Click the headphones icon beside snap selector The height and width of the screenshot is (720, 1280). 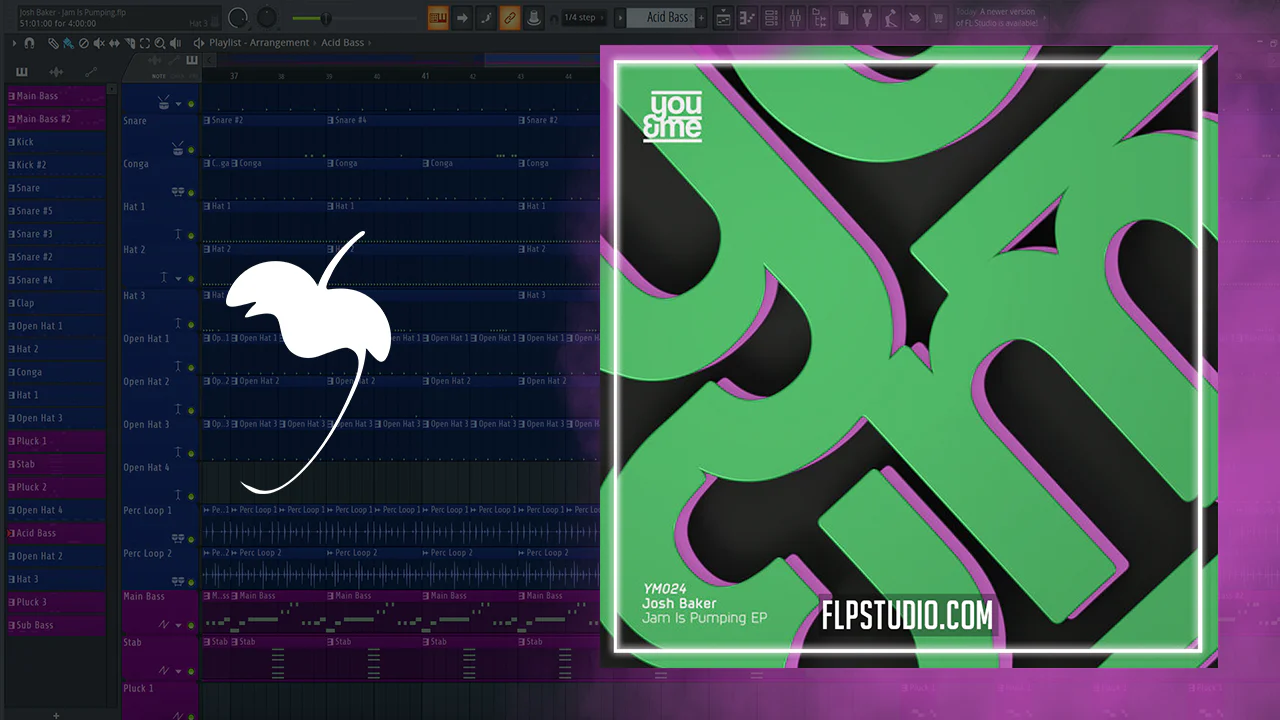click(x=554, y=18)
